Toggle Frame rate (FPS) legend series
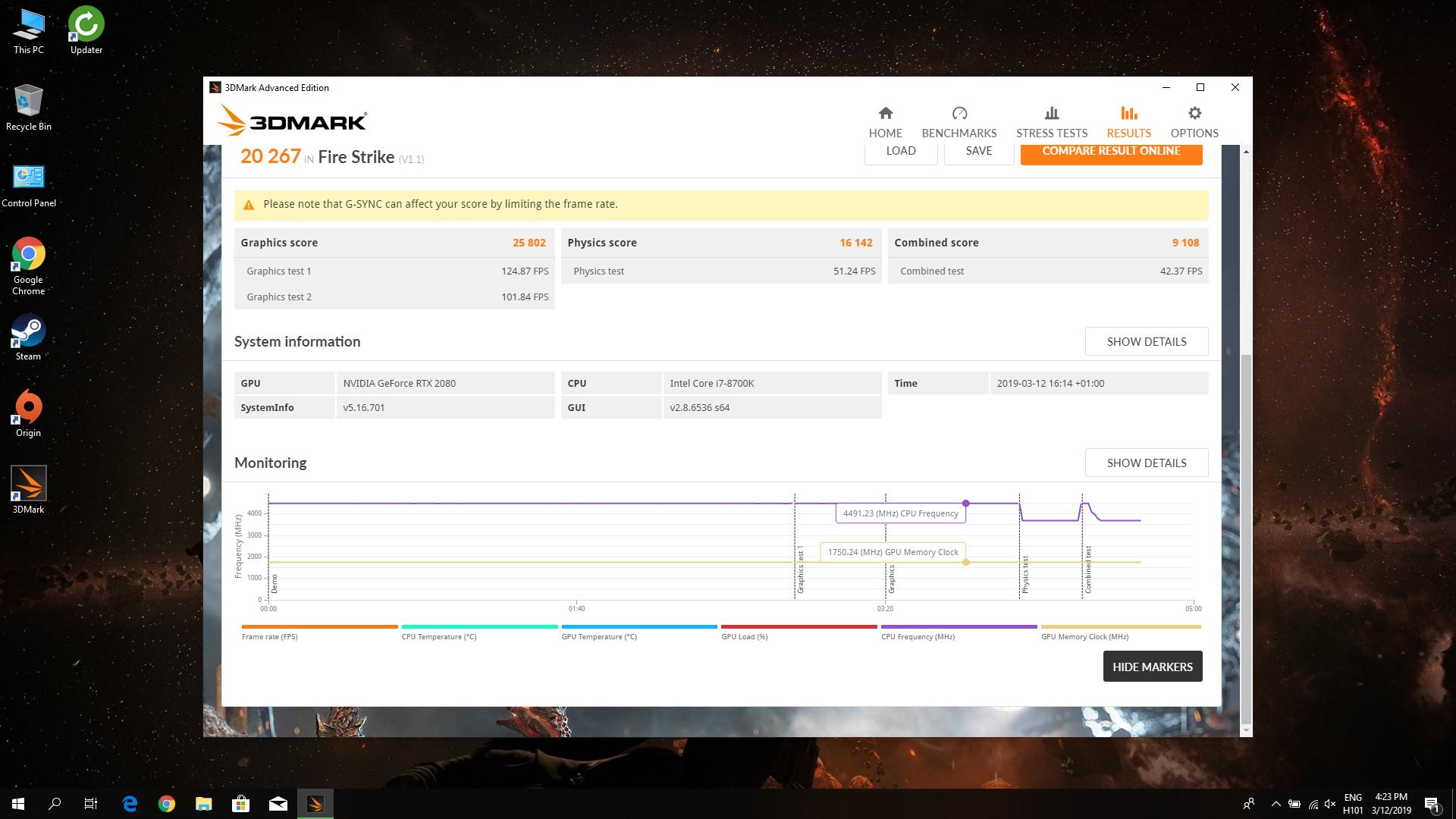The width and height of the screenshot is (1456, 819). (x=319, y=632)
